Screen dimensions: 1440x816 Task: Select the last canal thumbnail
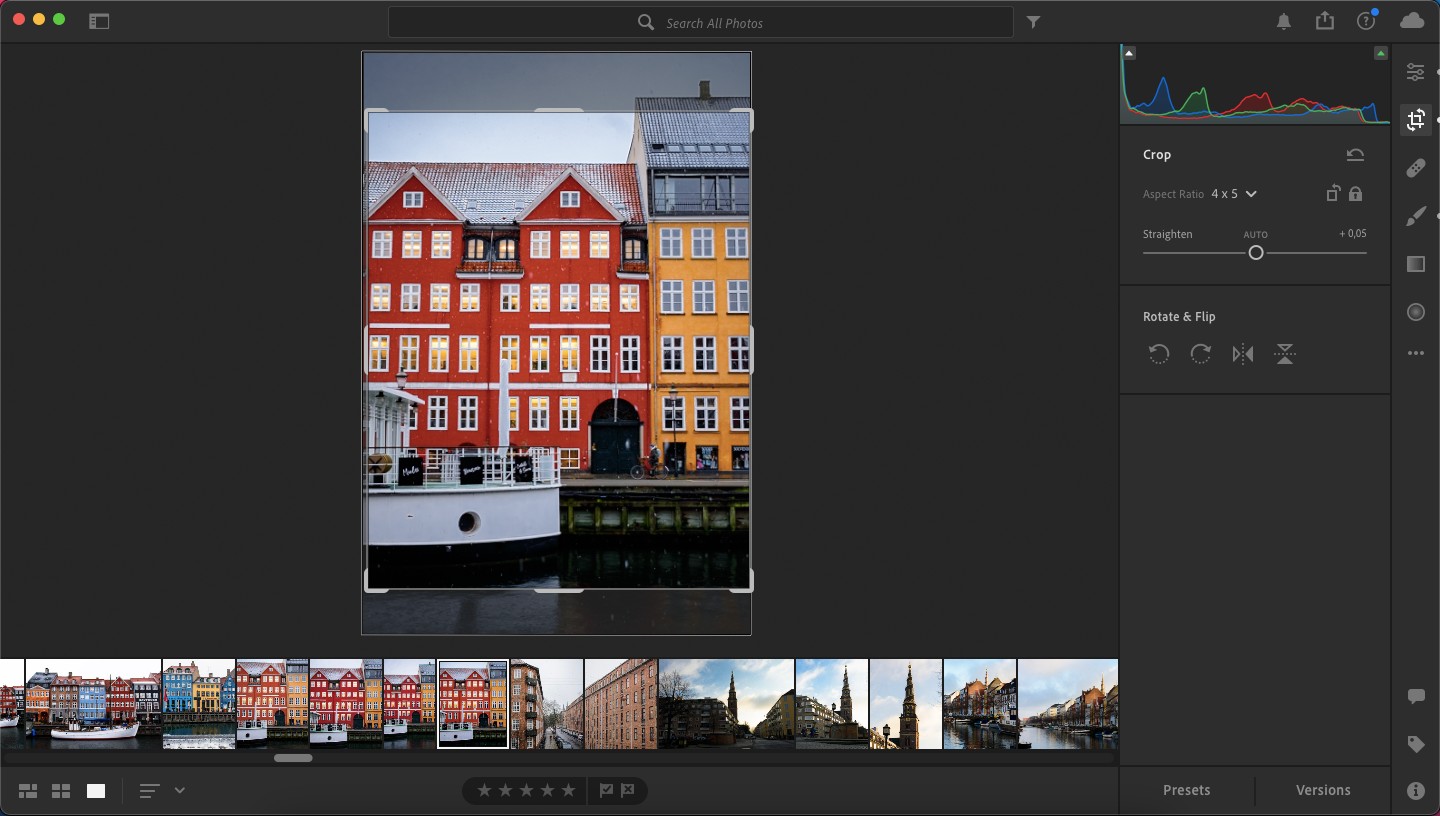point(1068,704)
